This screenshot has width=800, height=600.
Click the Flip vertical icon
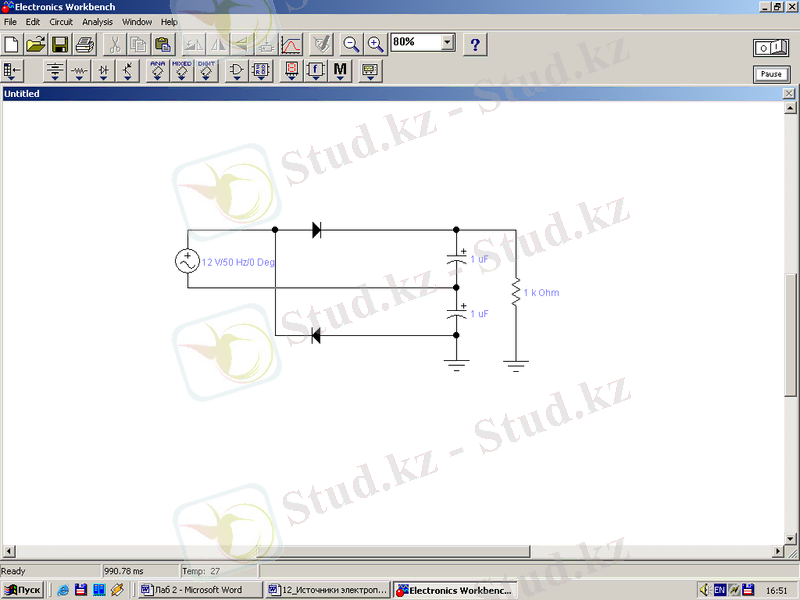point(242,44)
